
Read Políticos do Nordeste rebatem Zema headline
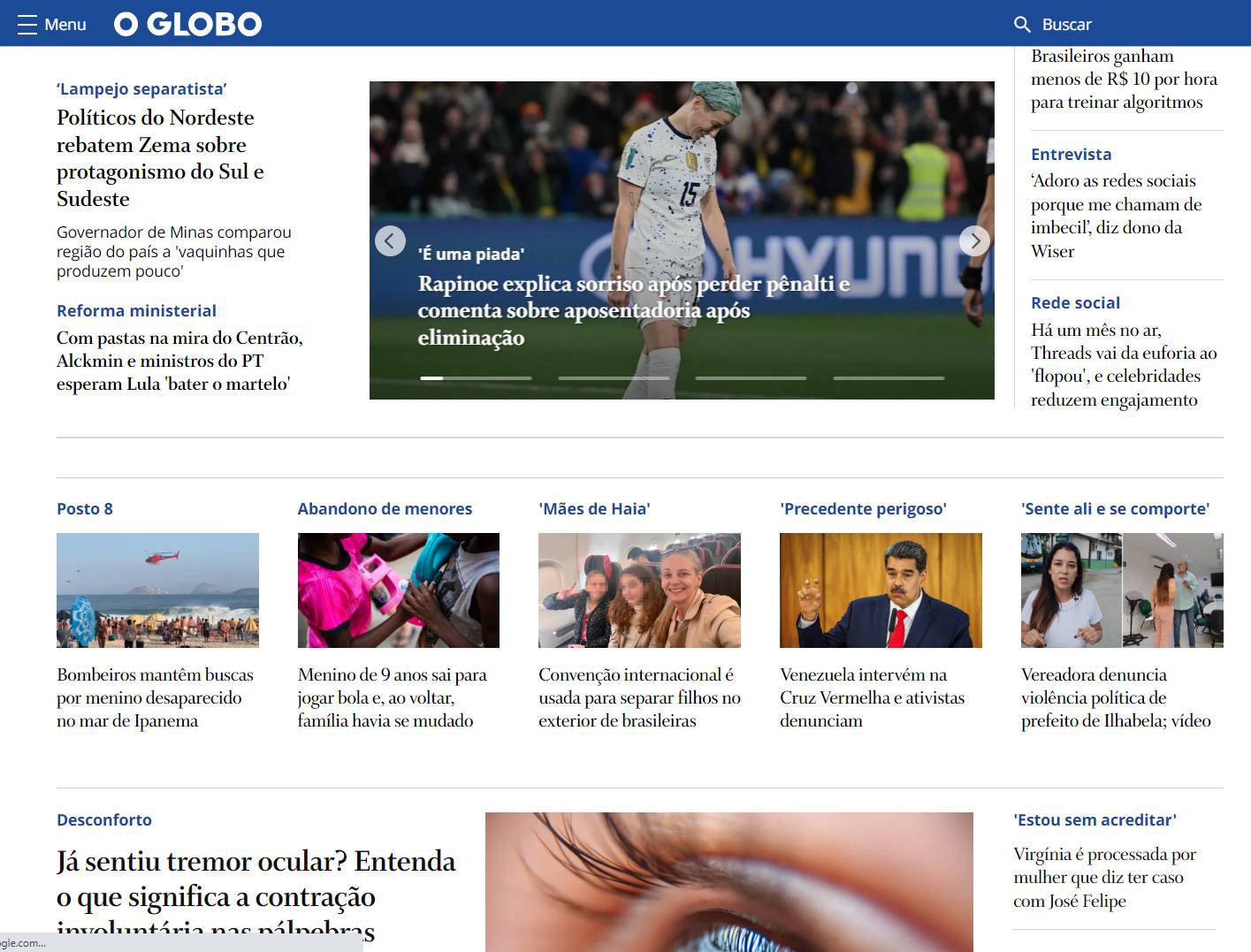point(160,158)
